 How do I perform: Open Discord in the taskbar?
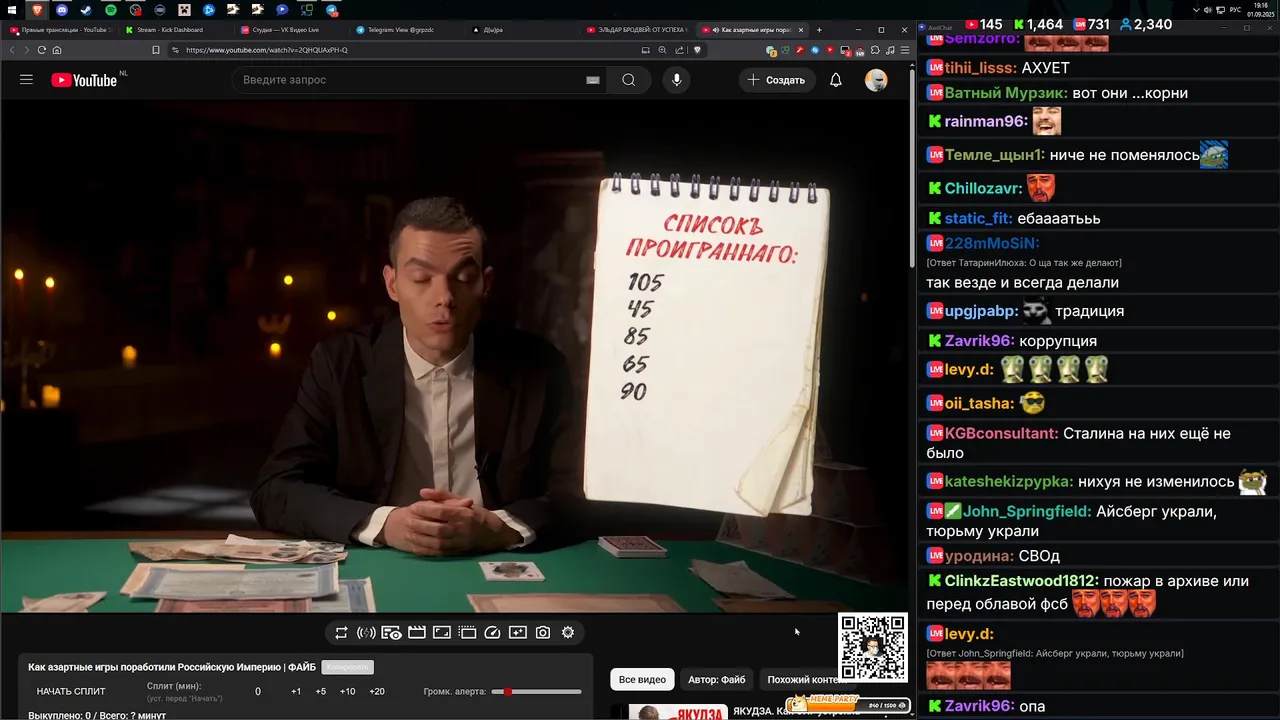(x=62, y=10)
